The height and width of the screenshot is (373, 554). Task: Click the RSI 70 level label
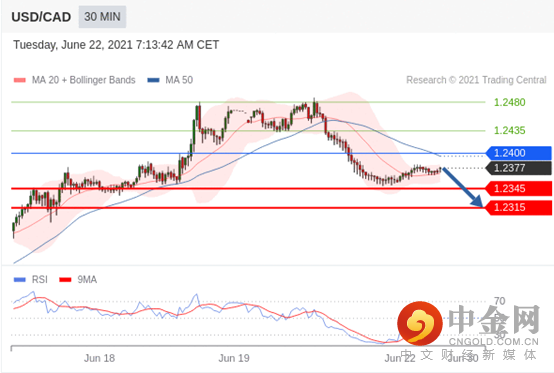point(499,301)
